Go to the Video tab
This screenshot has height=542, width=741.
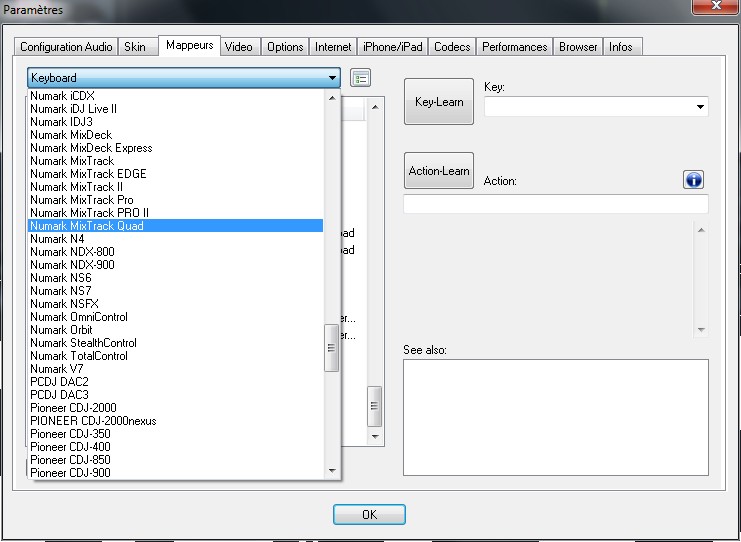click(x=238, y=47)
